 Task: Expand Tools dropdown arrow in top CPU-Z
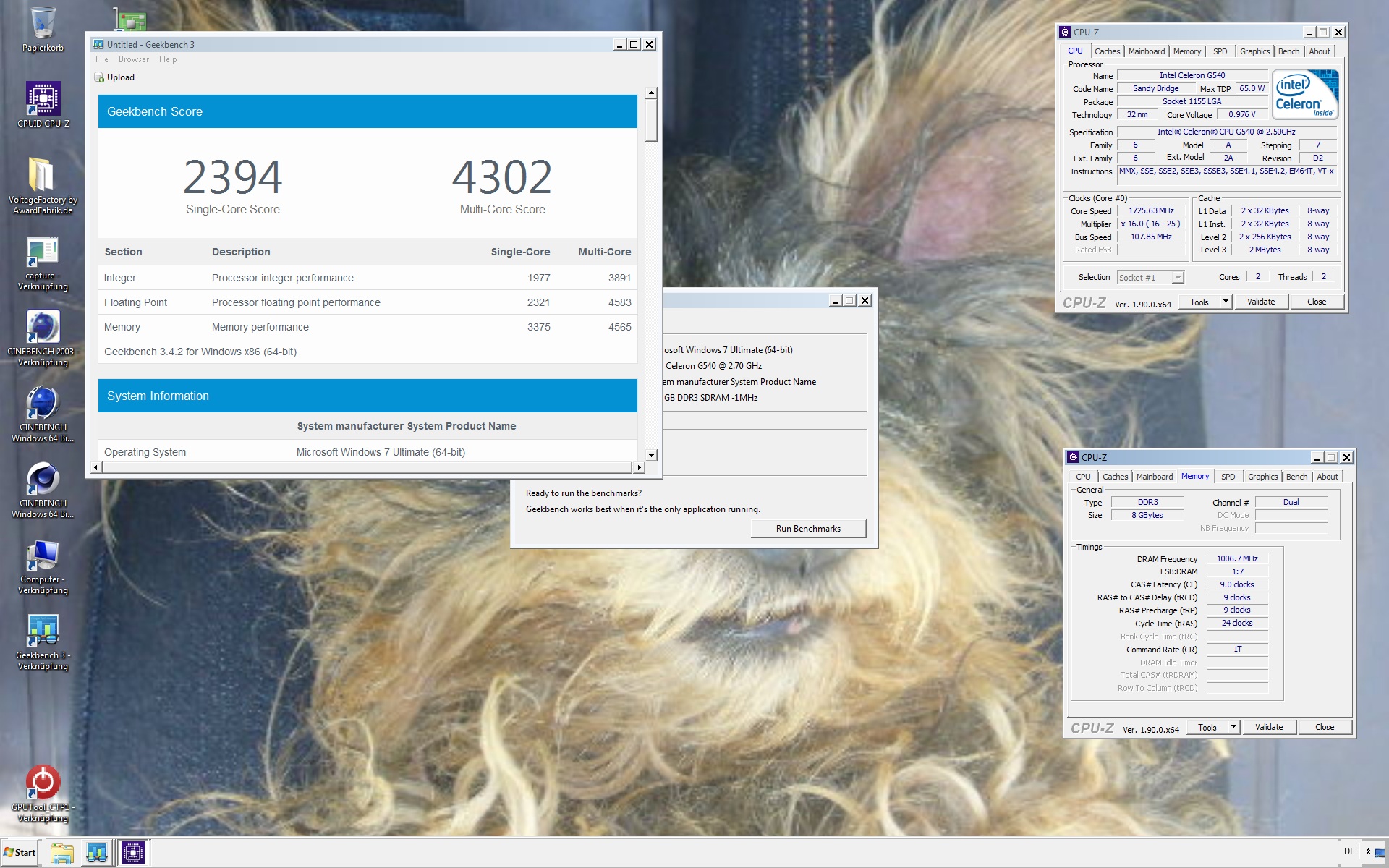tap(1226, 302)
